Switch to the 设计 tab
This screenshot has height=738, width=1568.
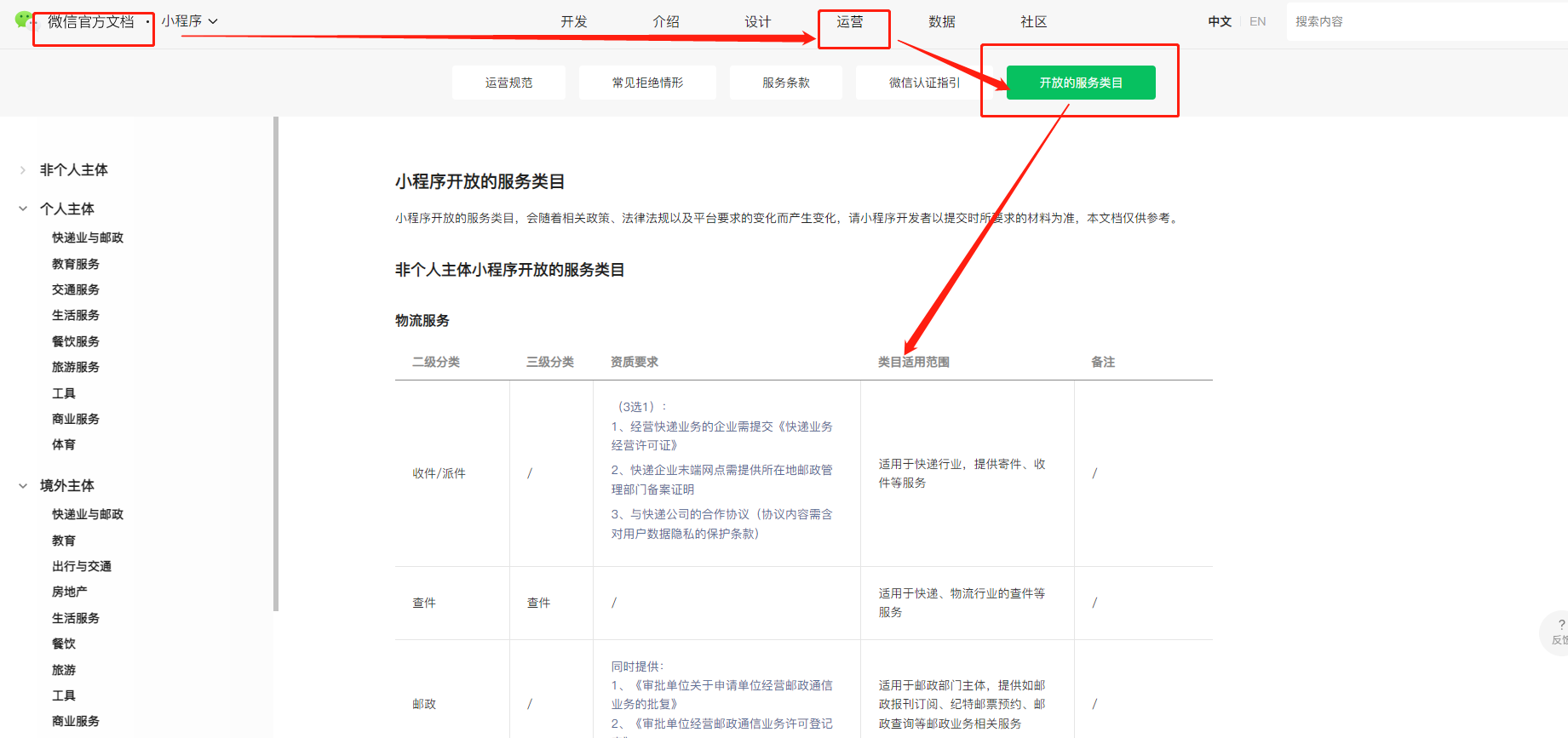[x=758, y=21]
